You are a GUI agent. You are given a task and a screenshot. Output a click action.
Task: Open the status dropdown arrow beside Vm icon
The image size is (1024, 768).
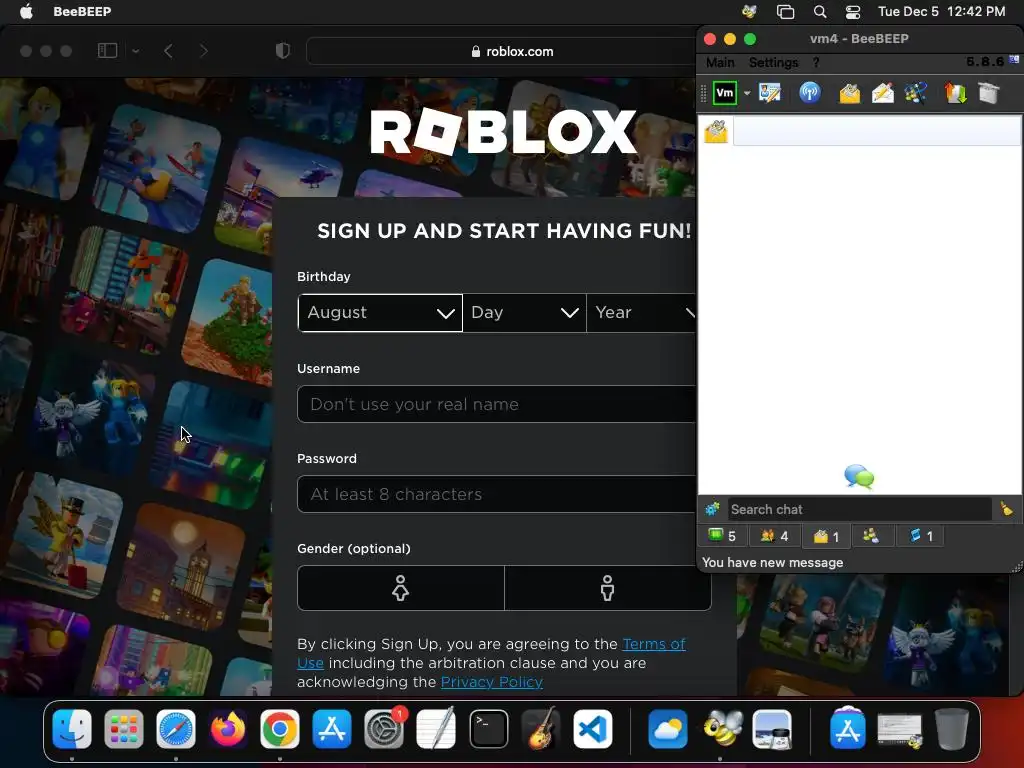pyautogui.click(x=746, y=93)
